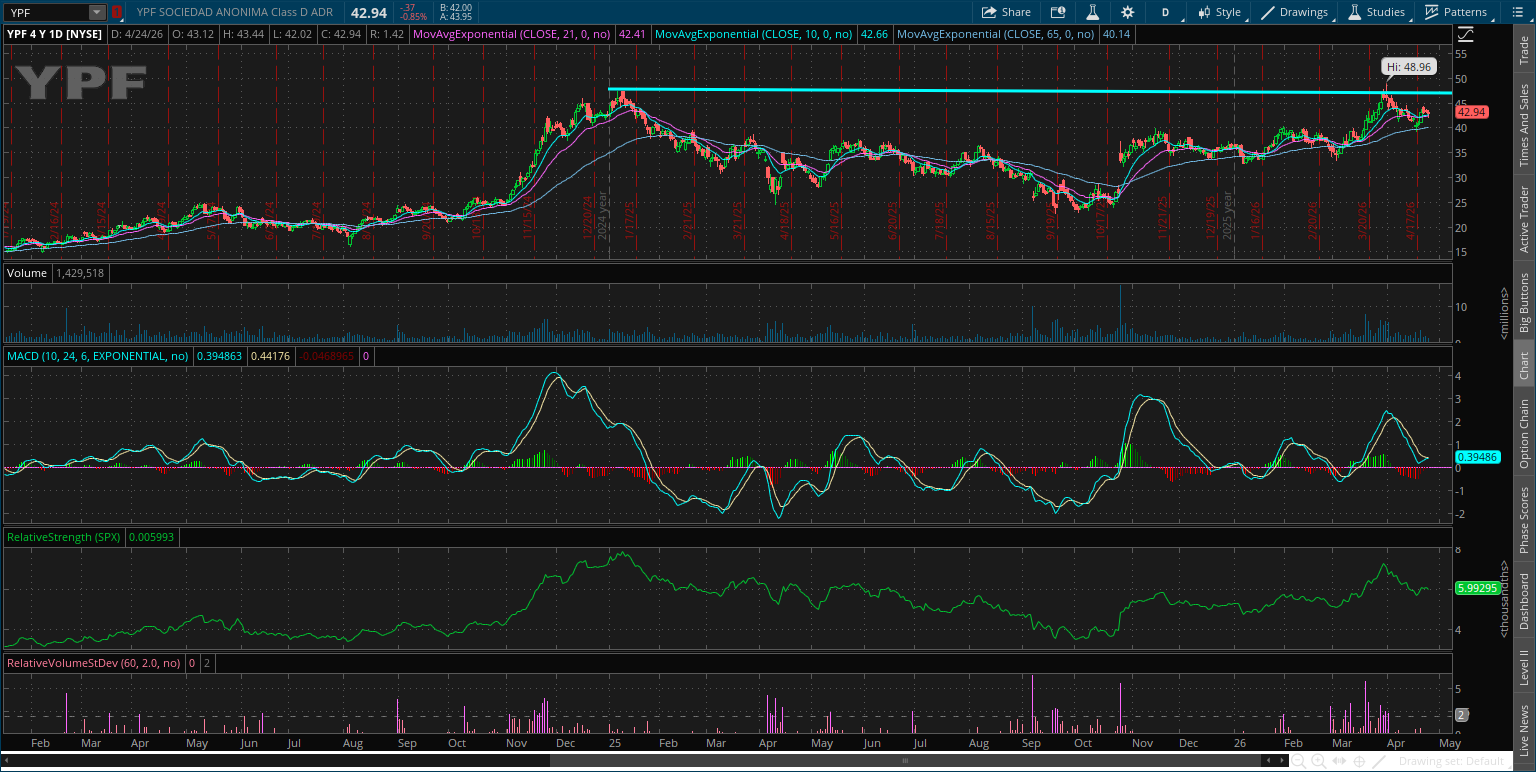Switch to Big Buttons side tab
The height and width of the screenshot is (772, 1536).
[1524, 302]
